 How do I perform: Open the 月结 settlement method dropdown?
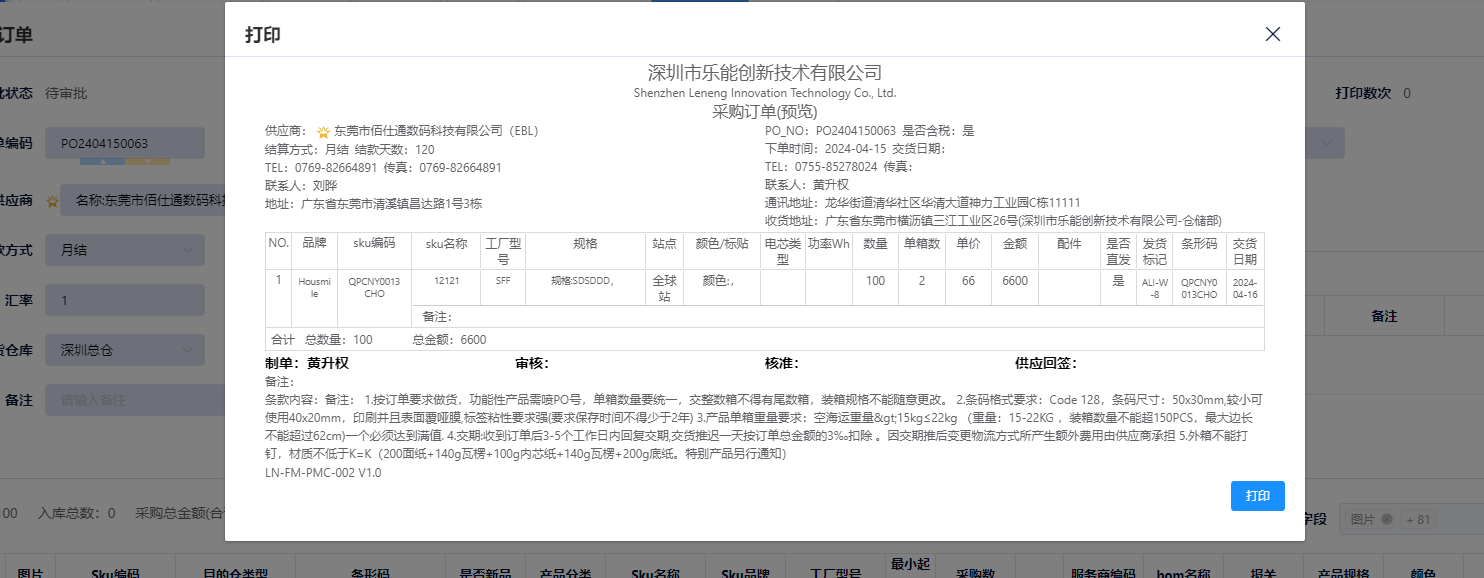(186, 250)
